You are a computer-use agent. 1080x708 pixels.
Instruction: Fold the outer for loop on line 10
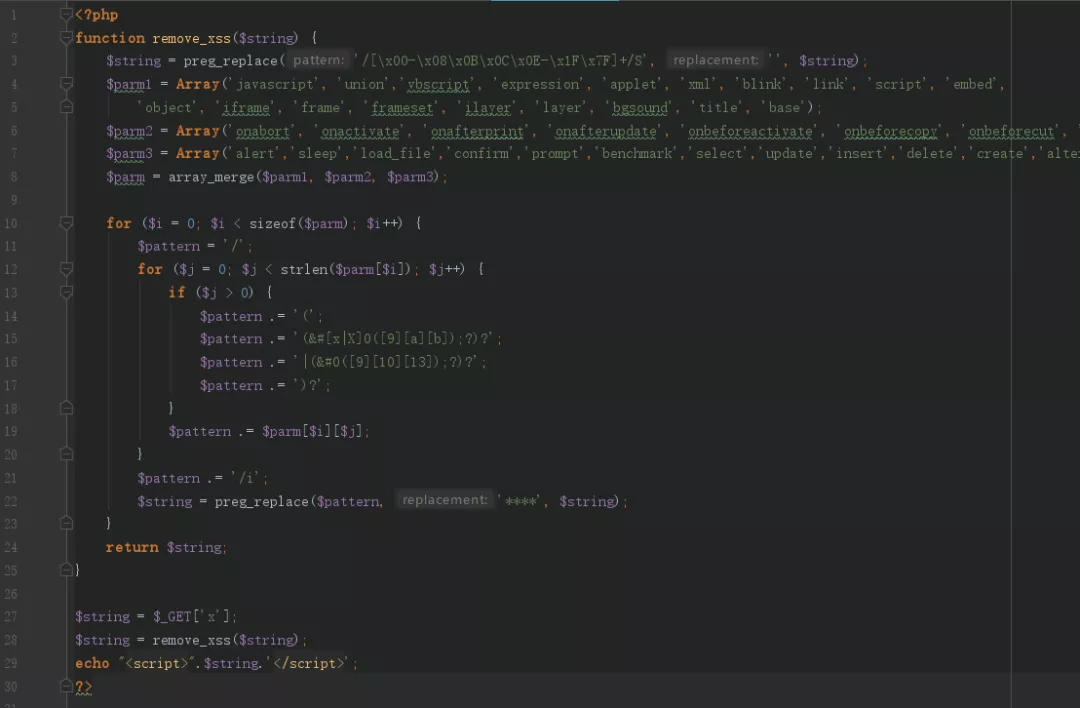pos(66,222)
